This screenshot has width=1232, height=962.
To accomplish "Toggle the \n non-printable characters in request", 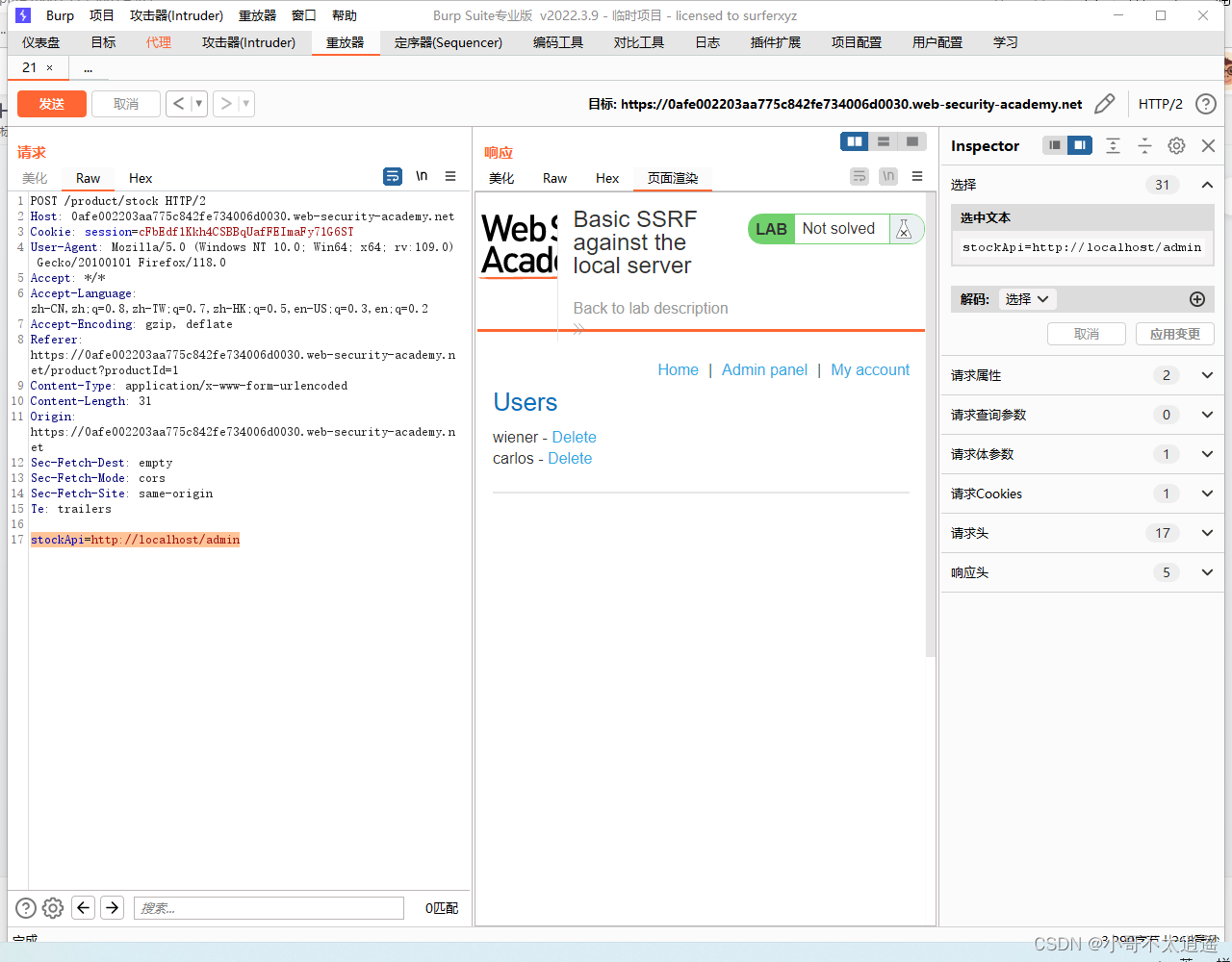I will coord(422,177).
